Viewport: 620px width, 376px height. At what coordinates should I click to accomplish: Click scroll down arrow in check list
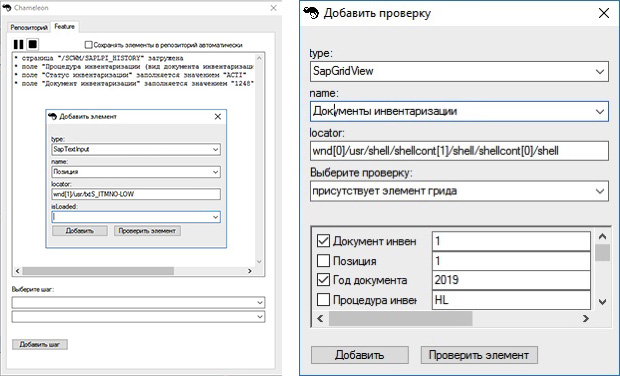tap(602, 302)
